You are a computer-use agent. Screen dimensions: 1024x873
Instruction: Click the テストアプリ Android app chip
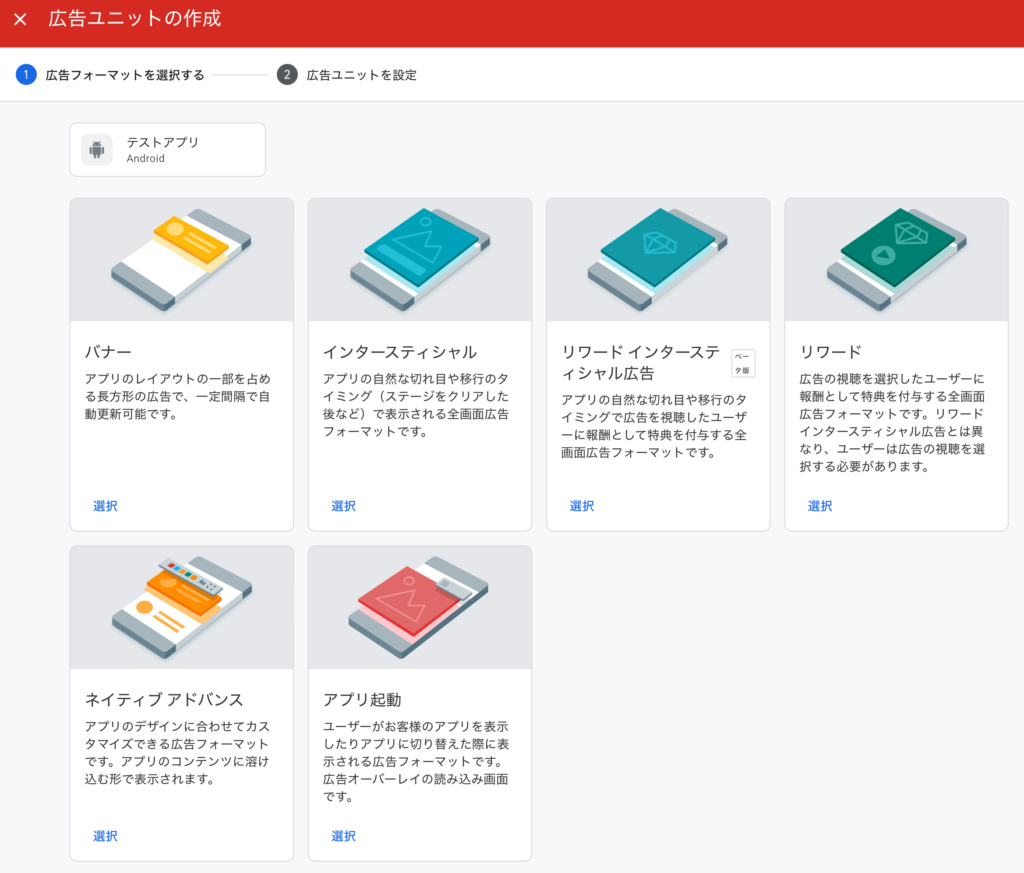pos(167,150)
